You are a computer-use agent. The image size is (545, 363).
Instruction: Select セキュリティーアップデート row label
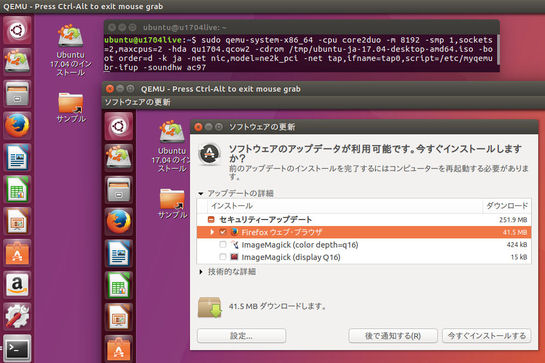pos(266,220)
